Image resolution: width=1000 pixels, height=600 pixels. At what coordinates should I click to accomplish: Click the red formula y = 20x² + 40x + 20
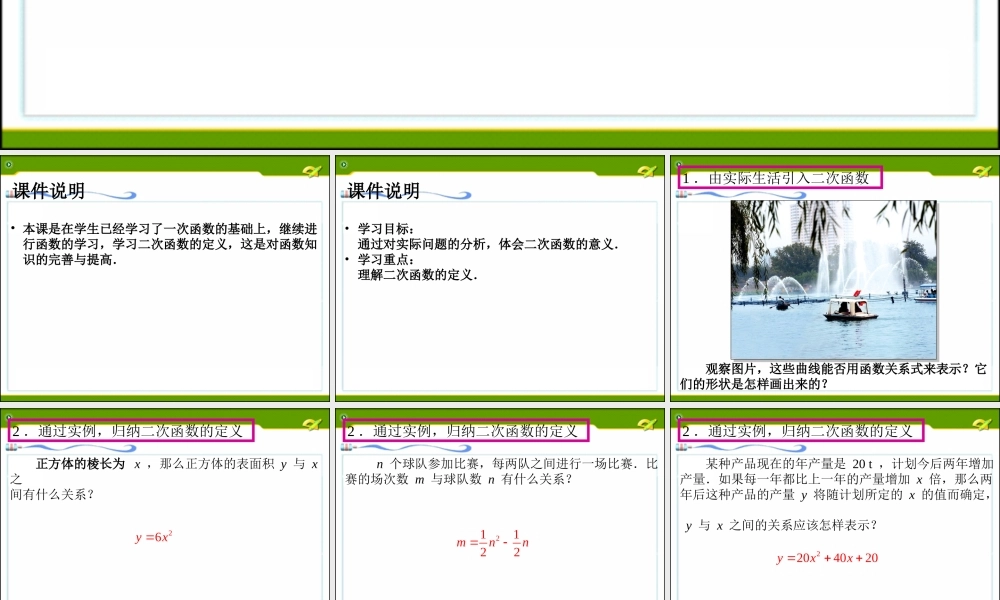click(827, 558)
